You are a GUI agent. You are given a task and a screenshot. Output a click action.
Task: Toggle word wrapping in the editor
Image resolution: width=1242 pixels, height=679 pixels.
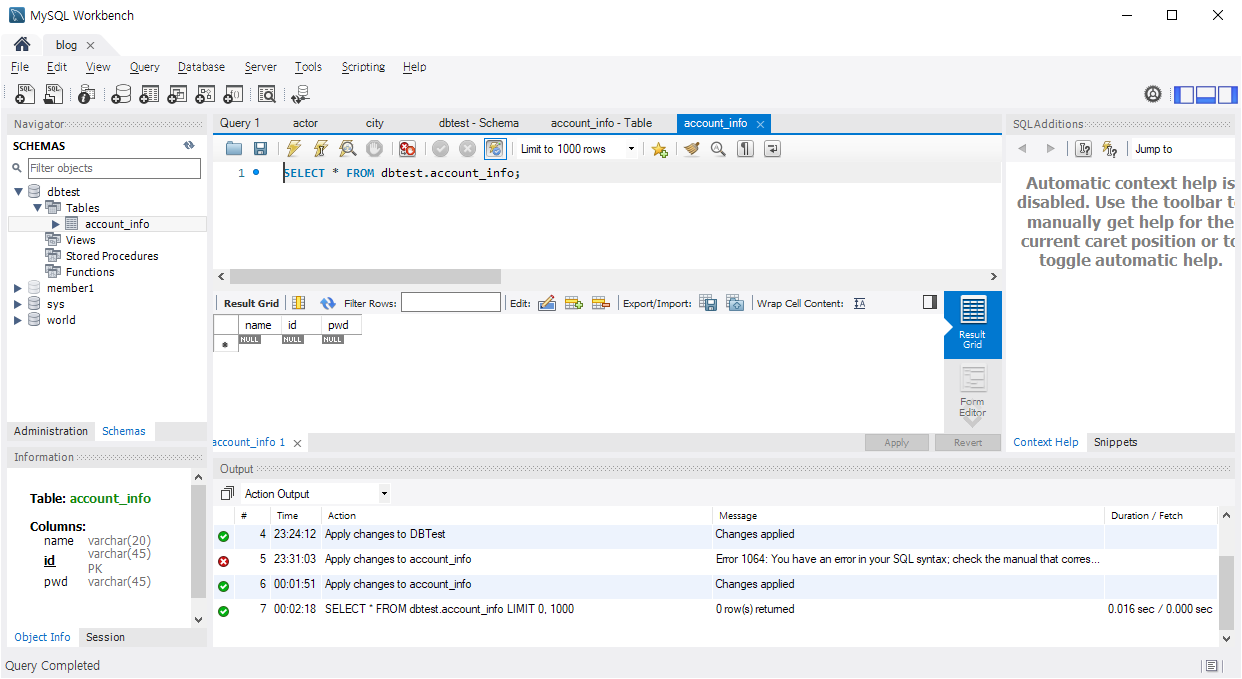[772, 149]
